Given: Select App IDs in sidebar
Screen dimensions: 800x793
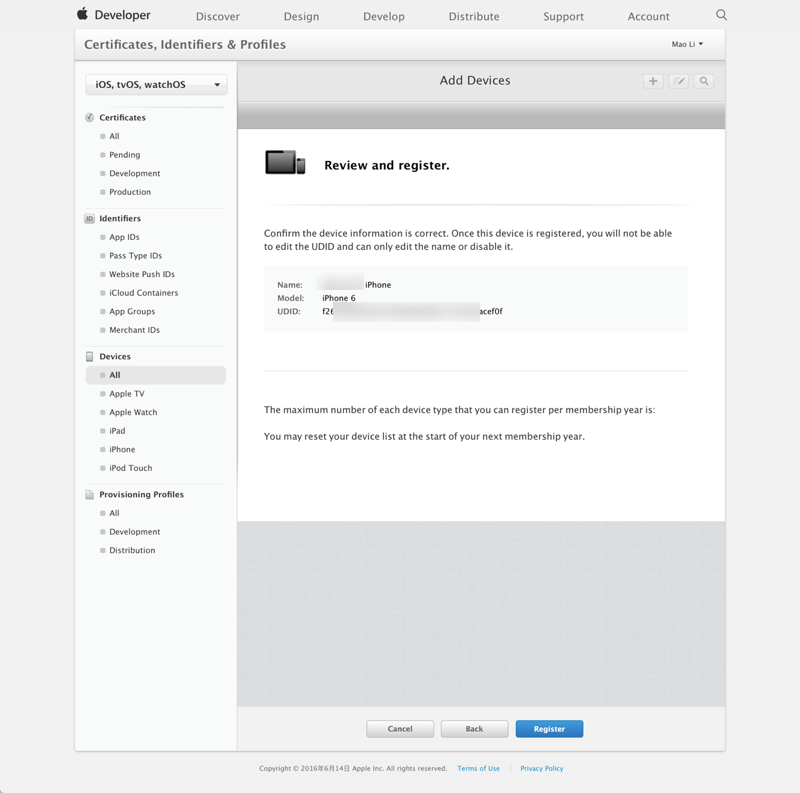Looking at the screenshot, I should pyautogui.click(x=124, y=237).
